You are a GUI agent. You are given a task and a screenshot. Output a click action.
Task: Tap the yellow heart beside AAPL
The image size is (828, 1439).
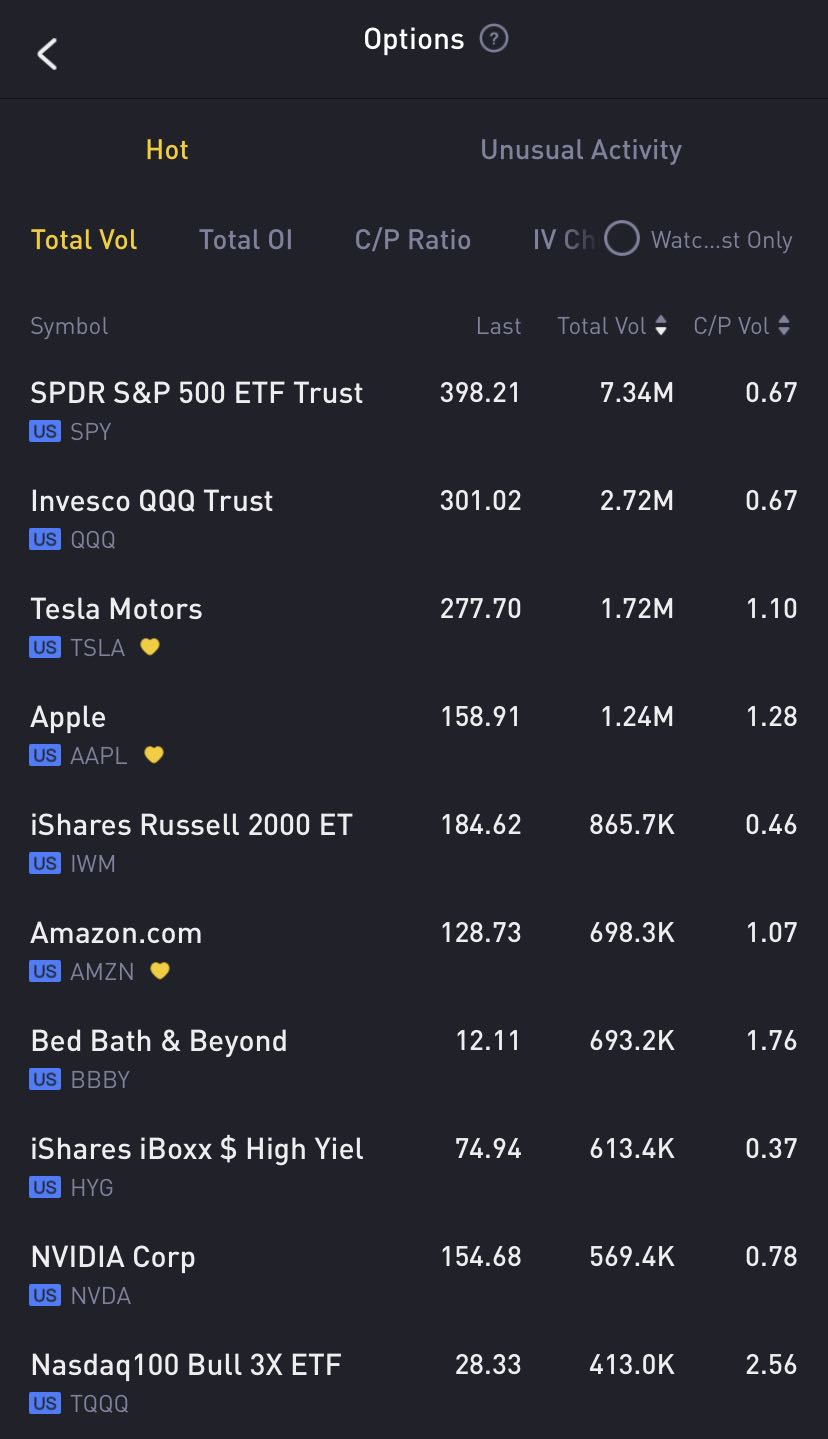tap(153, 755)
